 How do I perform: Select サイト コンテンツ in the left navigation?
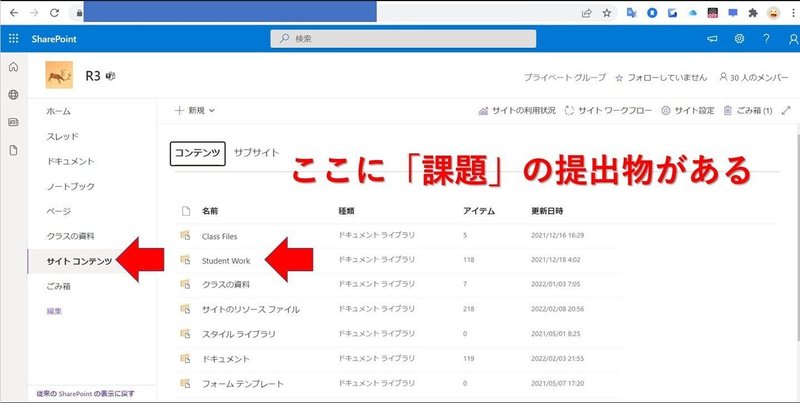(79, 261)
